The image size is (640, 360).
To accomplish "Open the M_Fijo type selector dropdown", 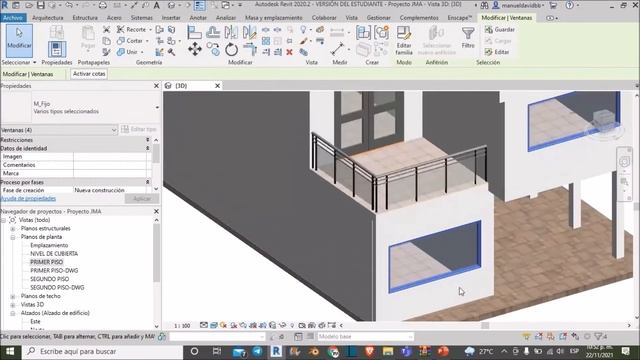I will tap(157, 107).
